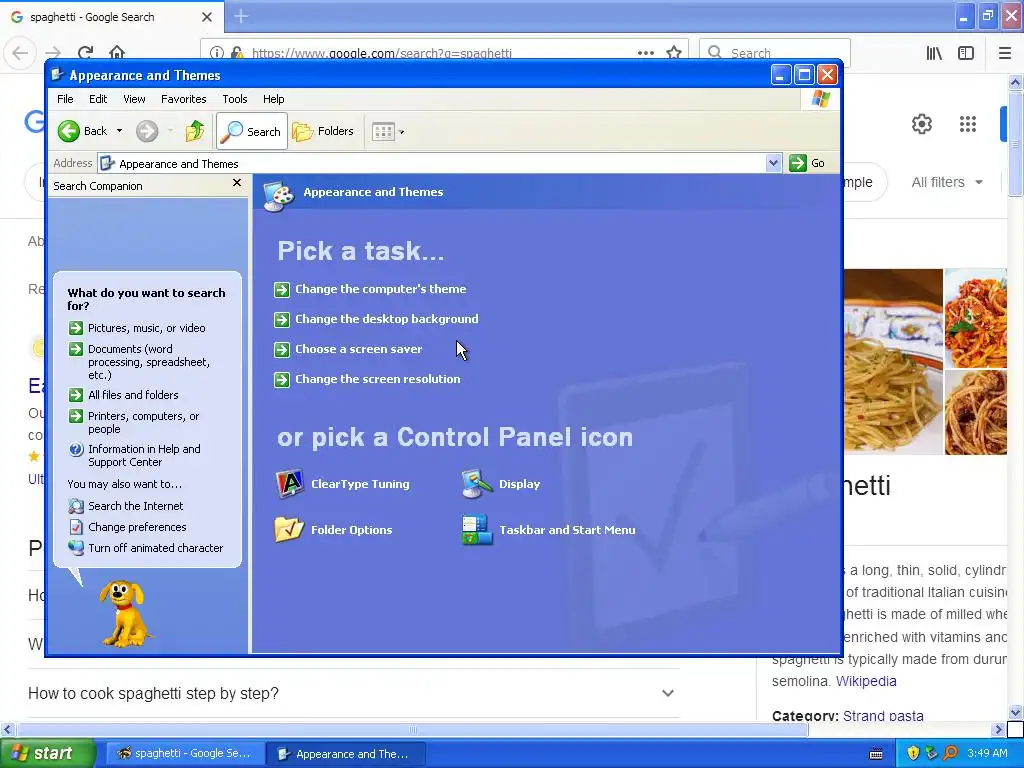Click the Appearance and Themes address field

point(431,163)
